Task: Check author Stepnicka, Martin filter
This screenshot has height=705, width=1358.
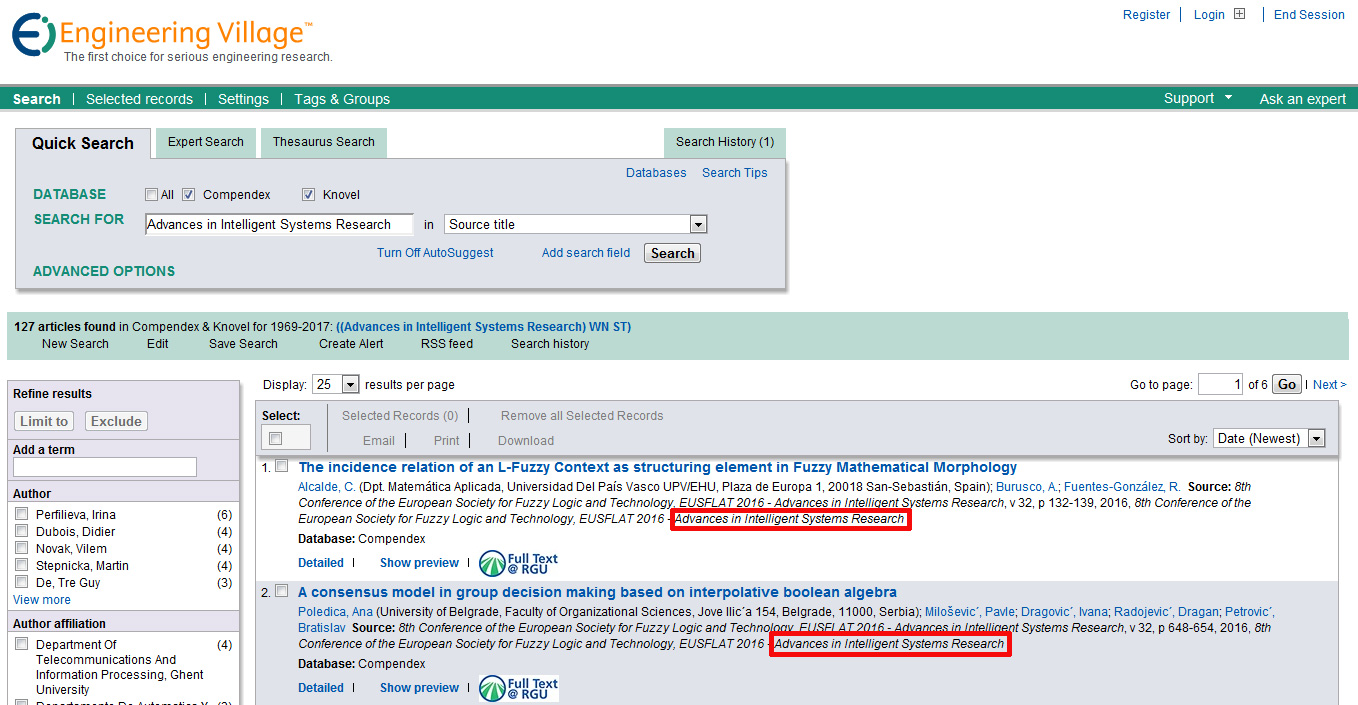Action: 22,565
